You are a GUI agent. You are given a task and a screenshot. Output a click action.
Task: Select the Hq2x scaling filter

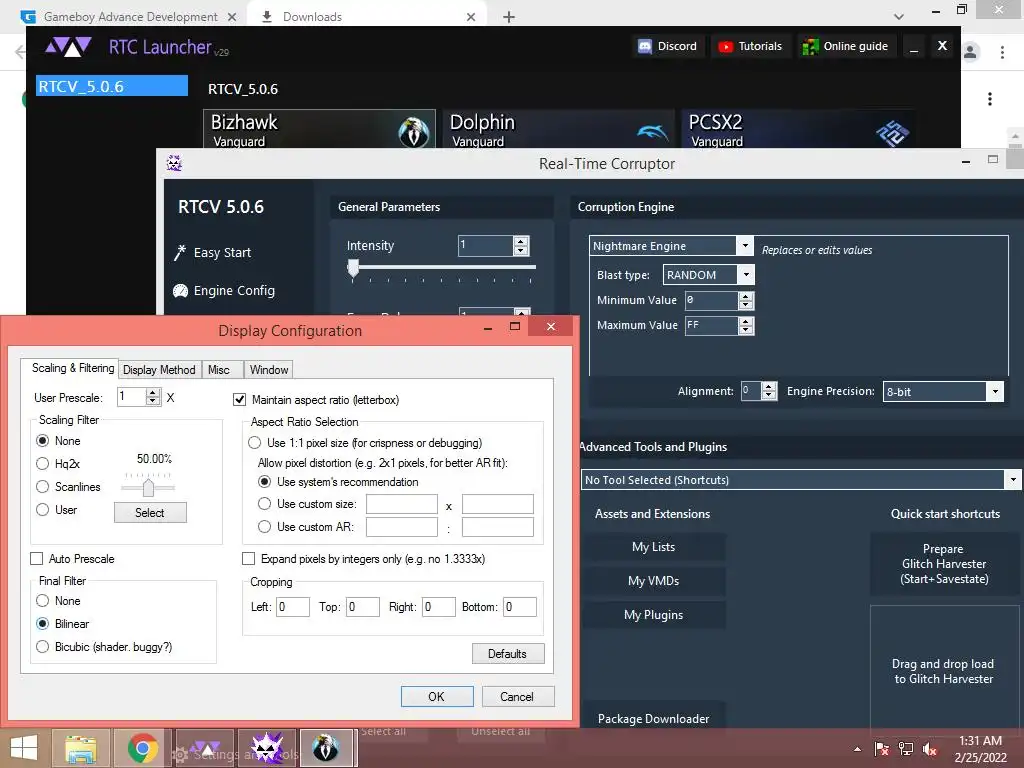42,464
